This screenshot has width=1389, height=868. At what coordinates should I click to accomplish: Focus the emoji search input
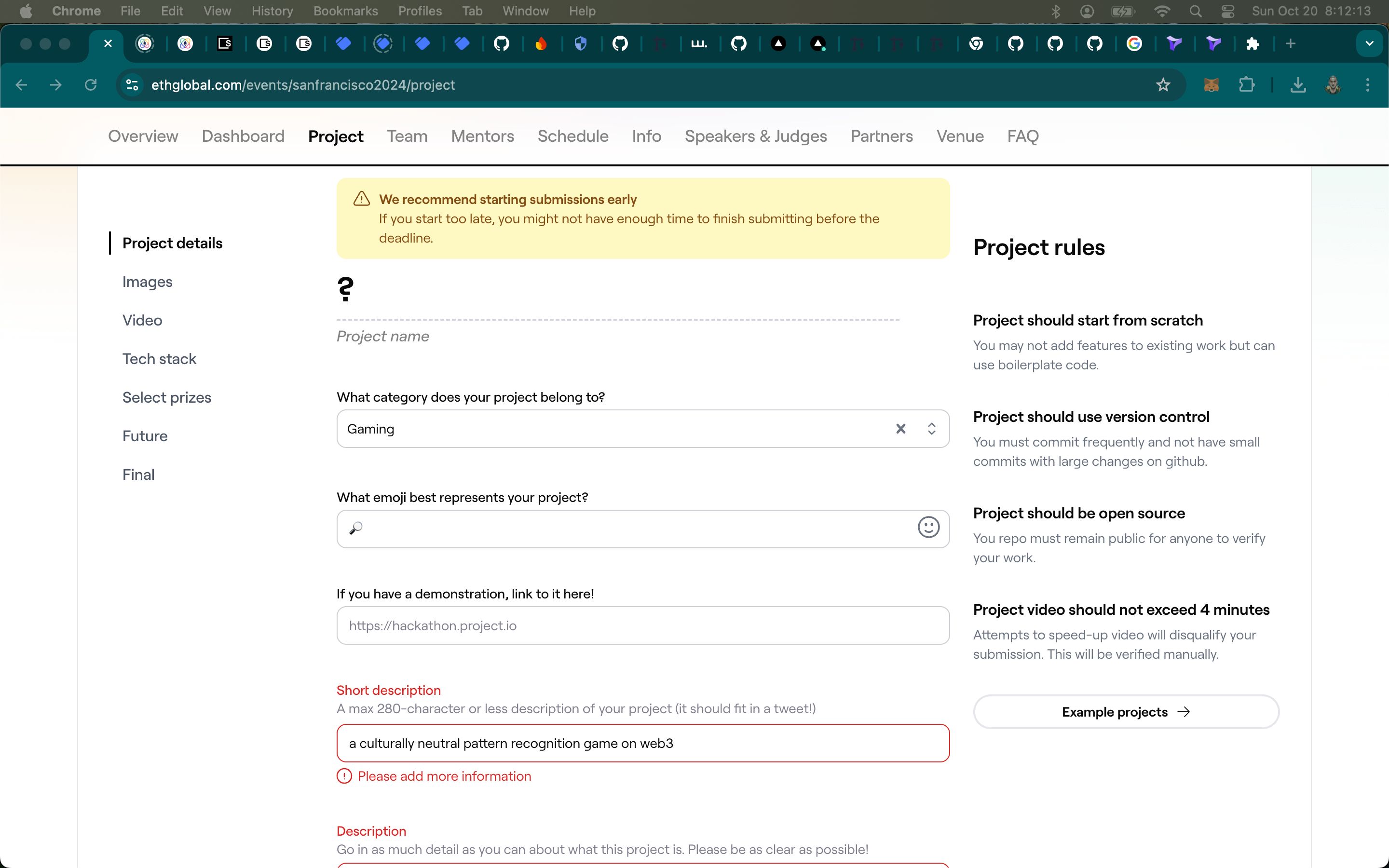(643, 529)
